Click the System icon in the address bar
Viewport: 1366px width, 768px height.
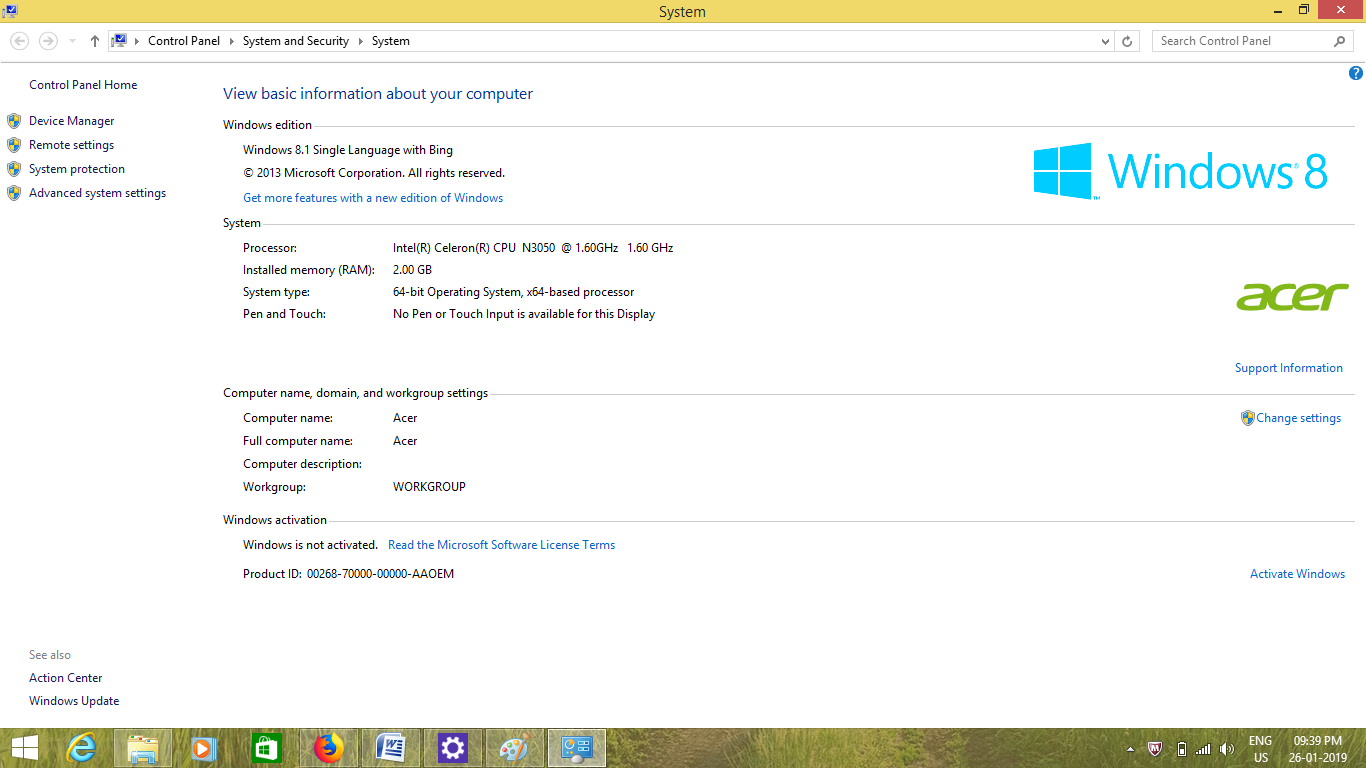(119, 41)
